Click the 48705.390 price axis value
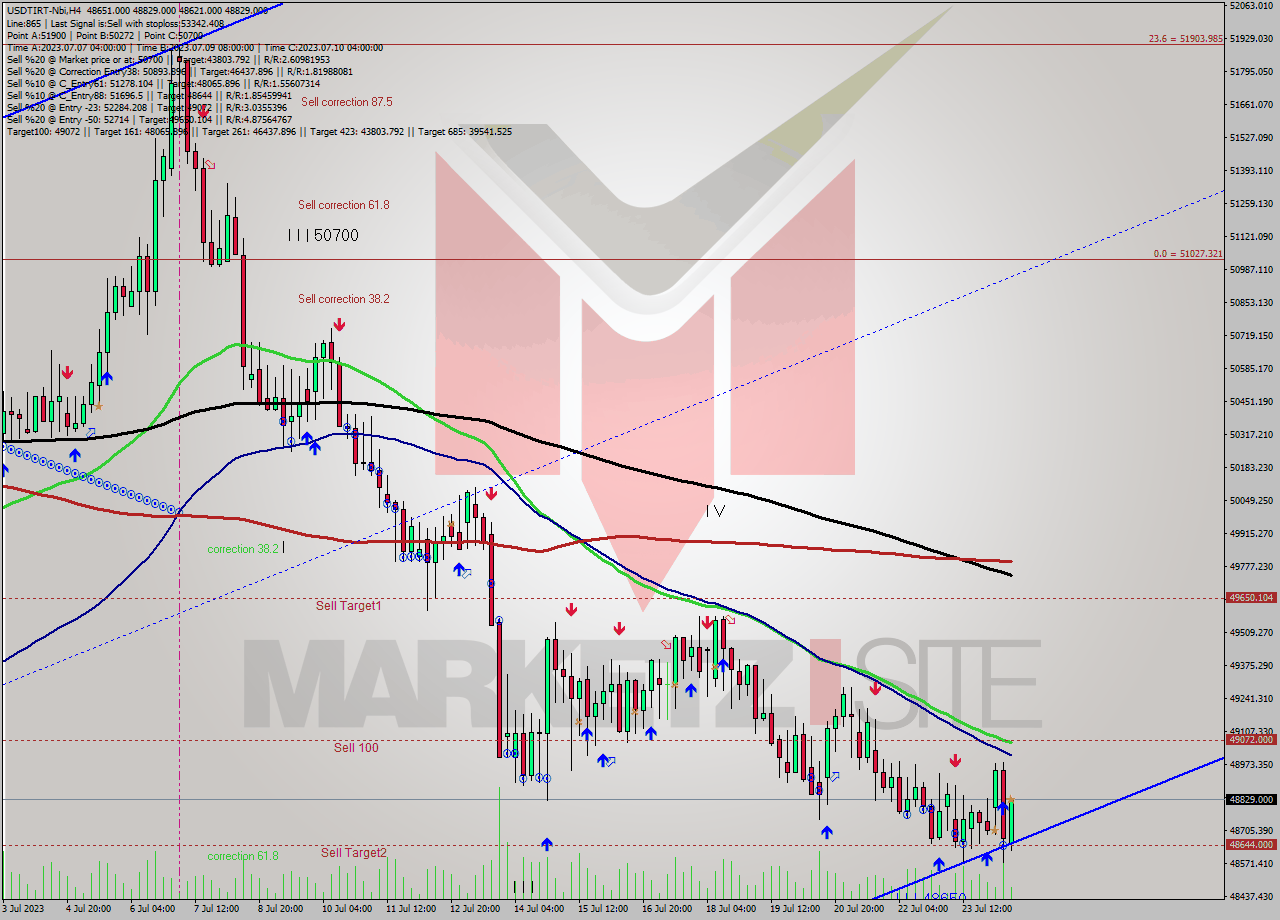 click(x=1251, y=830)
